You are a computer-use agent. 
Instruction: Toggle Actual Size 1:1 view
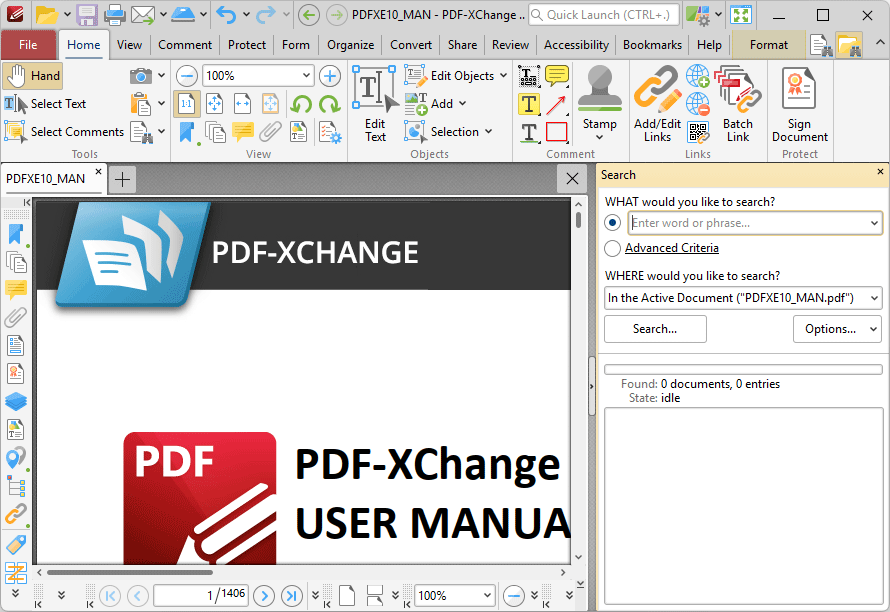[x=186, y=104]
